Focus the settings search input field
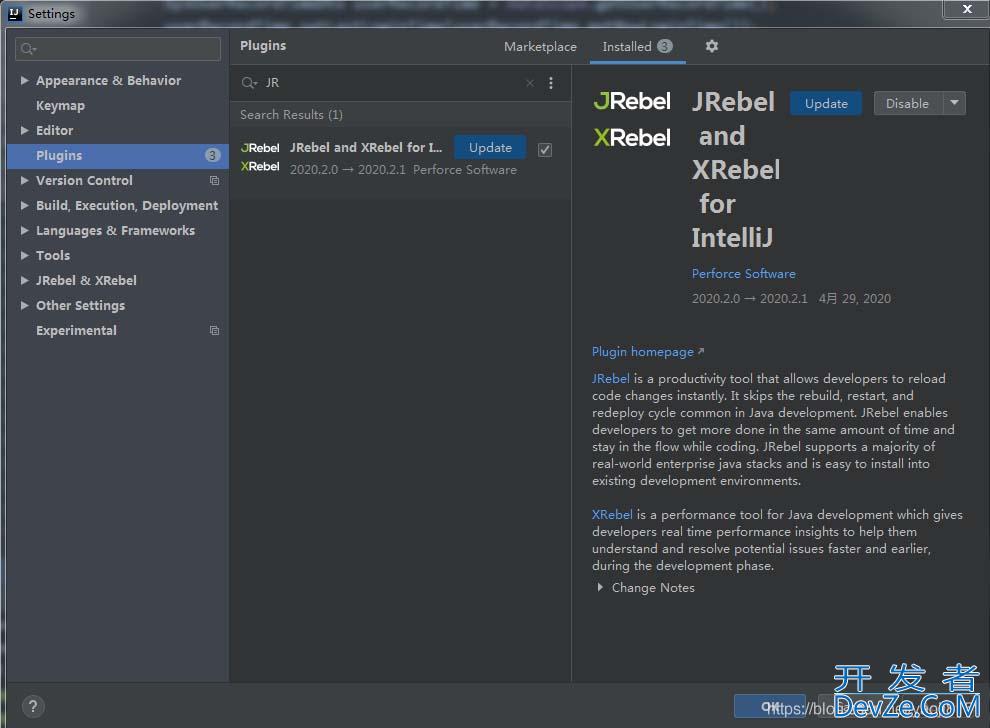 click(125, 49)
